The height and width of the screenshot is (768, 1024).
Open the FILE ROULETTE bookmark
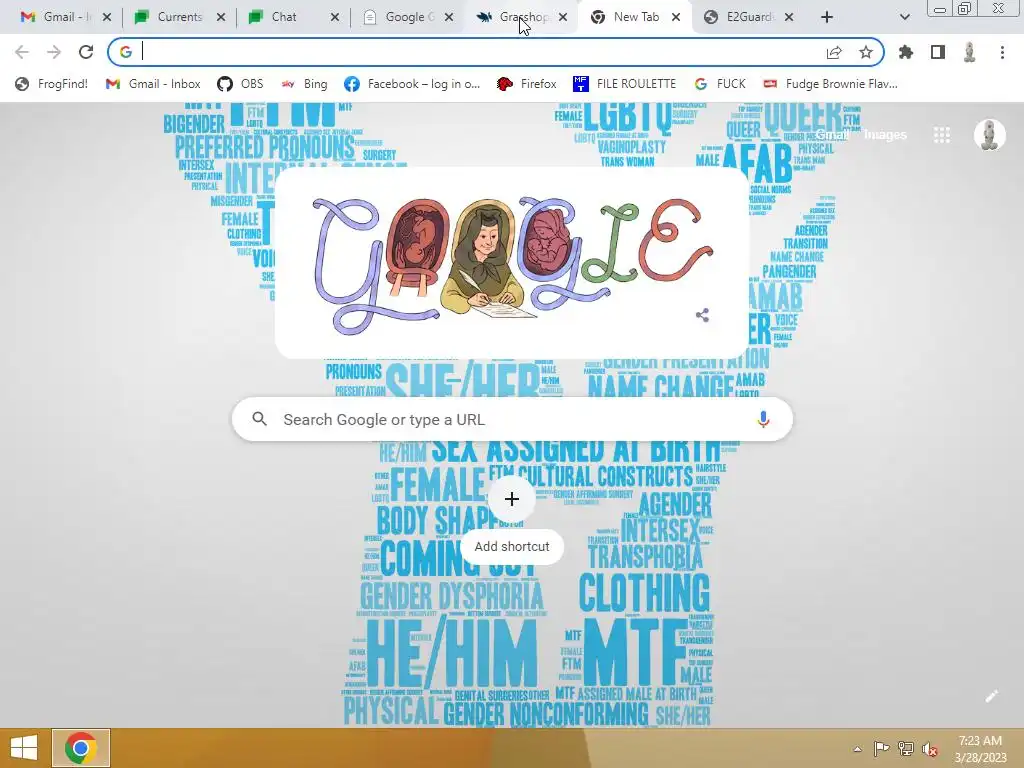(x=624, y=84)
